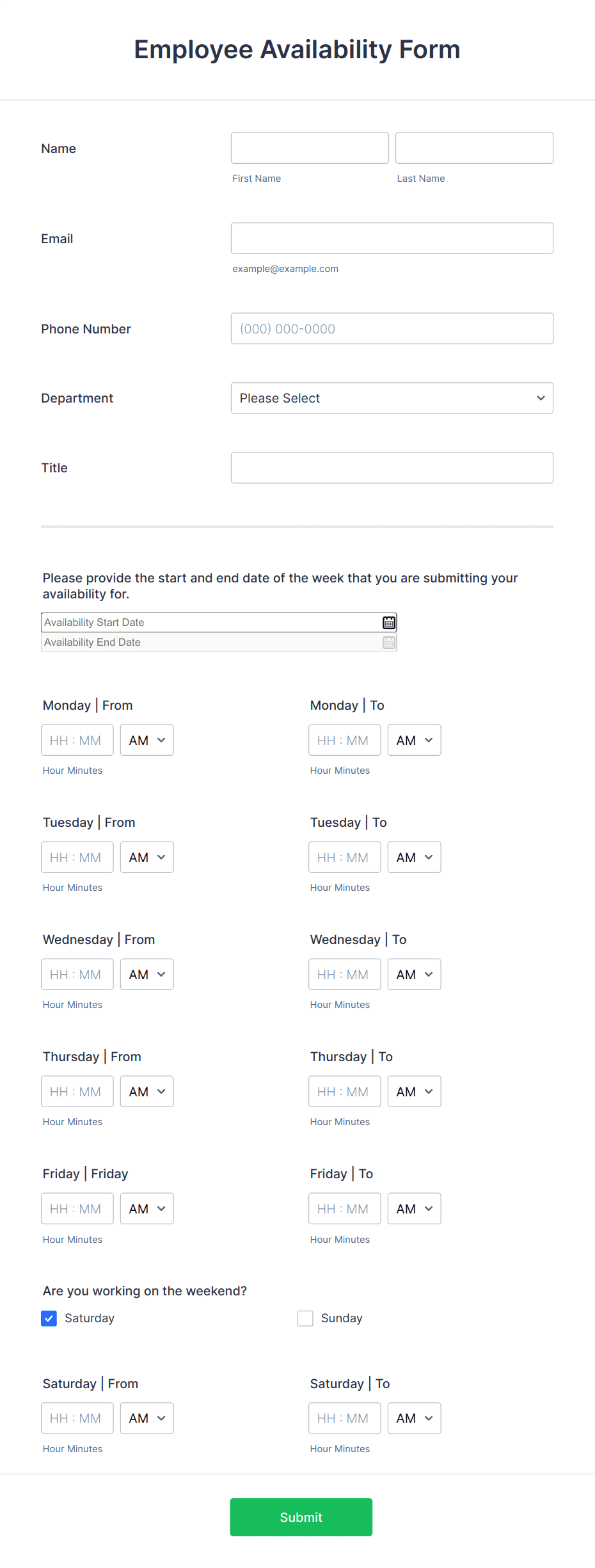The height and width of the screenshot is (1568, 595).
Task: Click the Monday From HH:MM time field
Action: (x=77, y=740)
